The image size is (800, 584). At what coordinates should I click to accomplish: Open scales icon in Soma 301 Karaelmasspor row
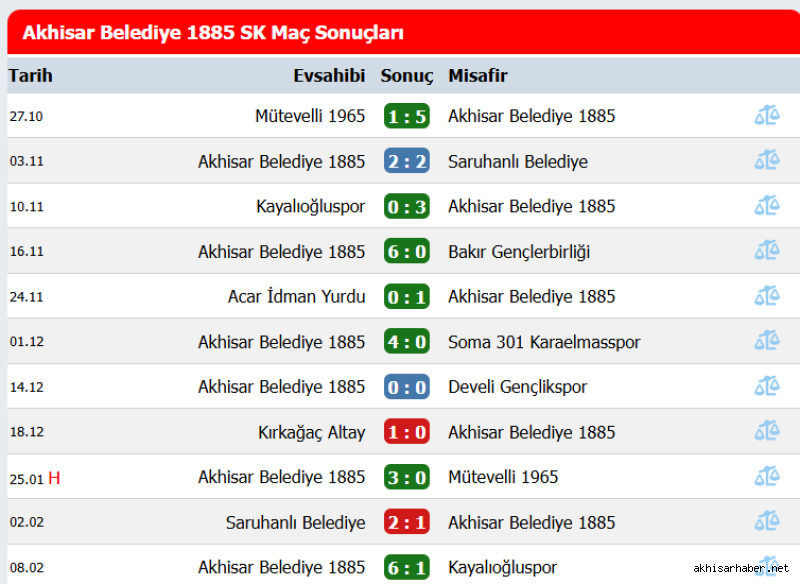[x=767, y=341]
